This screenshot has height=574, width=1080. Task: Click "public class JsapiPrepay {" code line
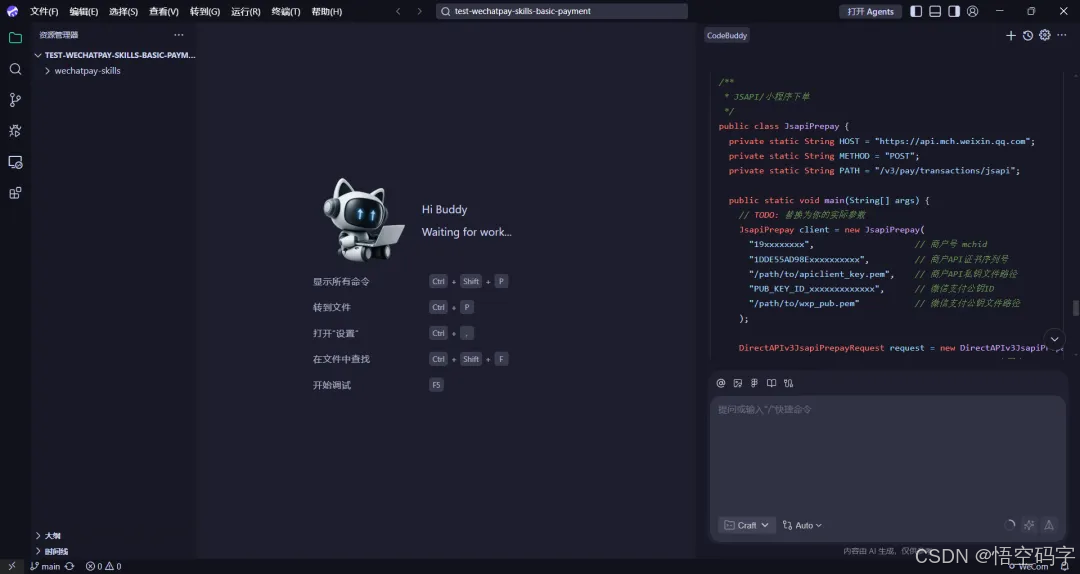pos(784,126)
